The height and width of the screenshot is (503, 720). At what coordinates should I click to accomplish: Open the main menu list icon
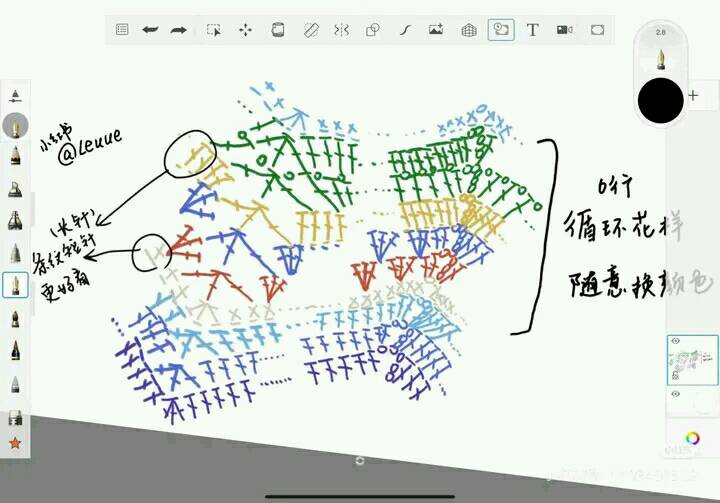pos(122,30)
